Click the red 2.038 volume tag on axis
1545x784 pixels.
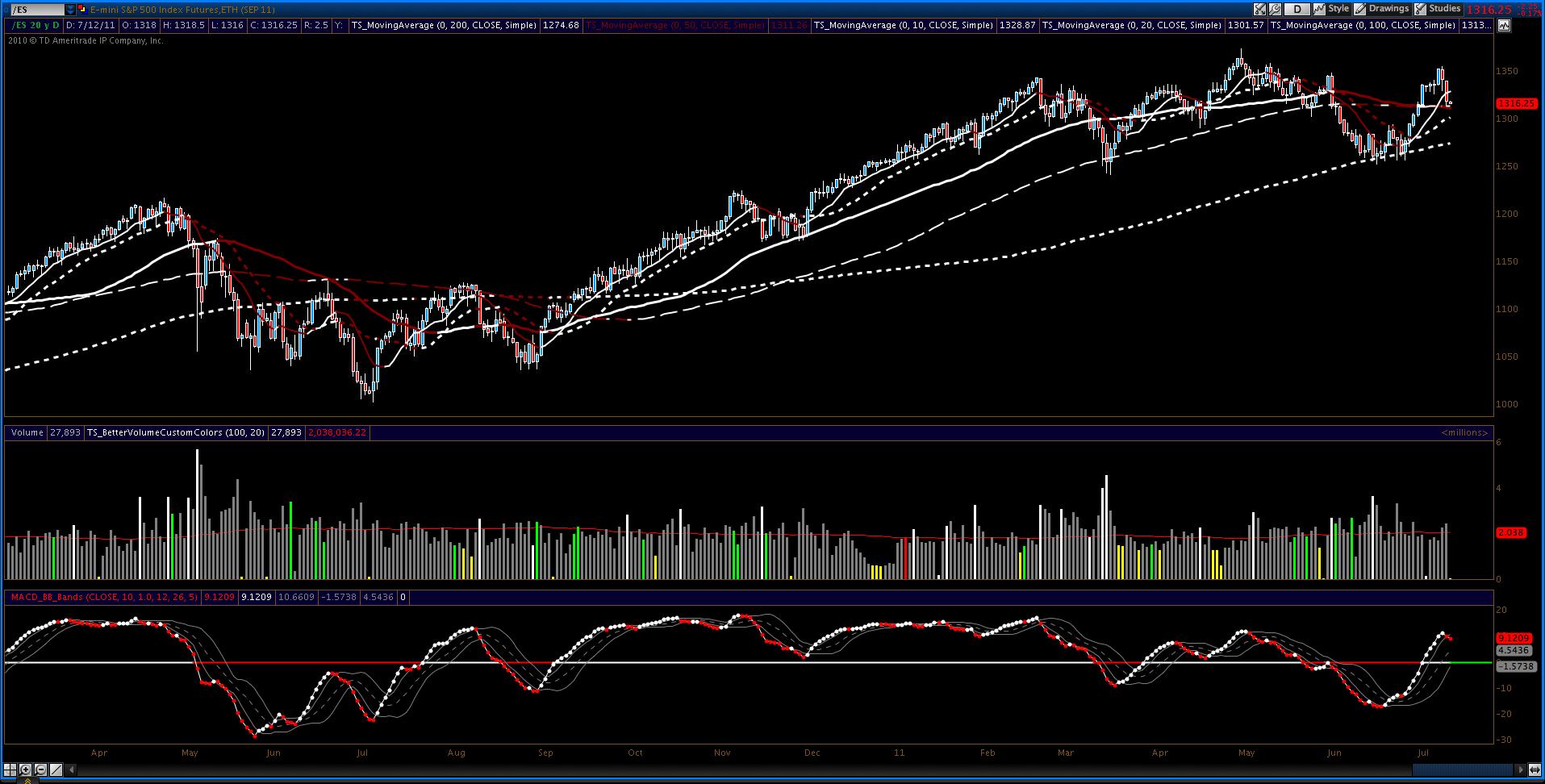tap(1510, 532)
